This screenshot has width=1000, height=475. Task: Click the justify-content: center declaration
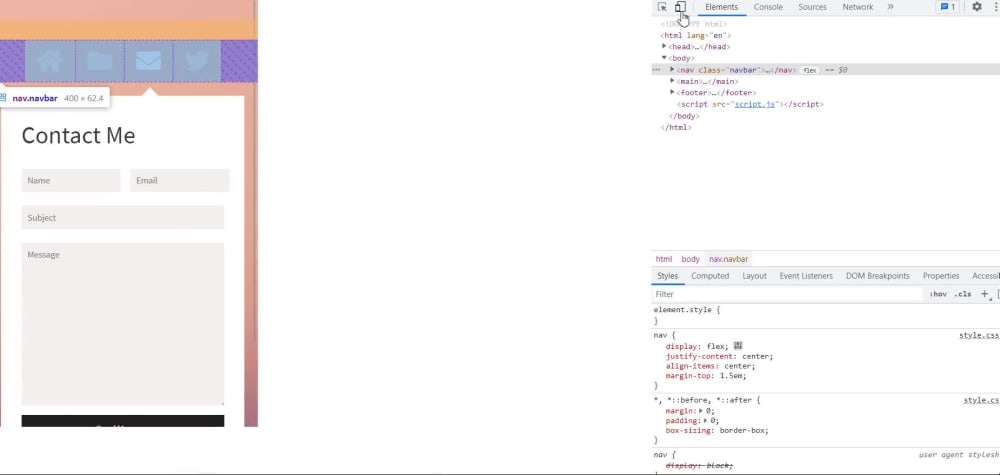click(719, 356)
